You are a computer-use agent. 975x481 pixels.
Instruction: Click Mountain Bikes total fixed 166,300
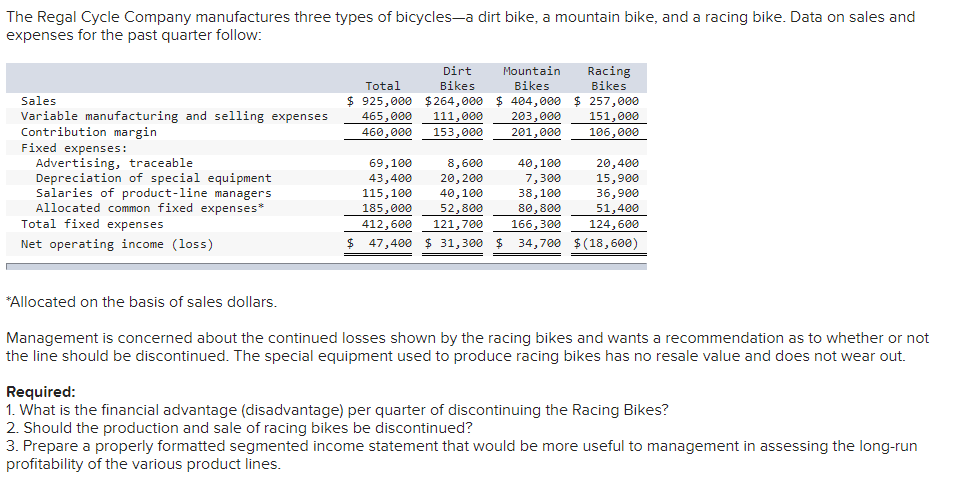pos(536,224)
